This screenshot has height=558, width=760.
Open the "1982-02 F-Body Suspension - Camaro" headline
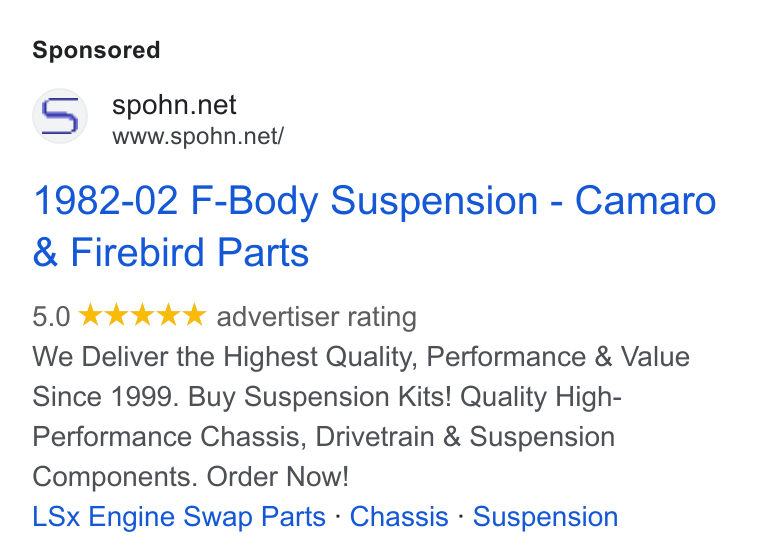tap(374, 201)
